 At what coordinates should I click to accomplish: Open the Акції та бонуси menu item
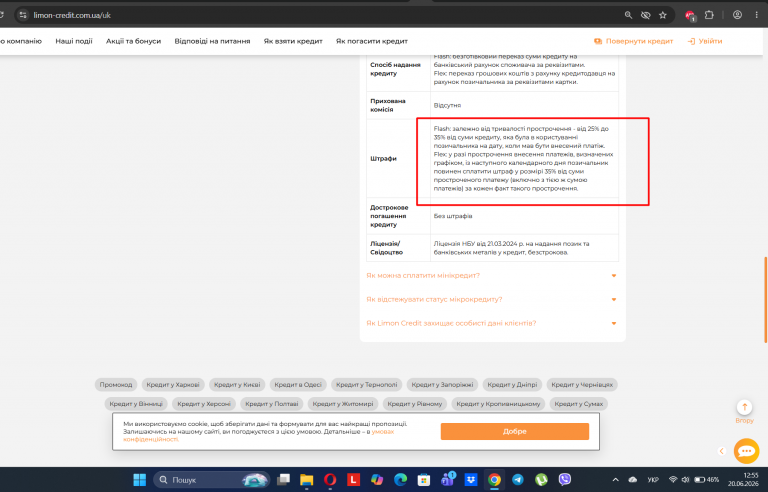point(133,41)
